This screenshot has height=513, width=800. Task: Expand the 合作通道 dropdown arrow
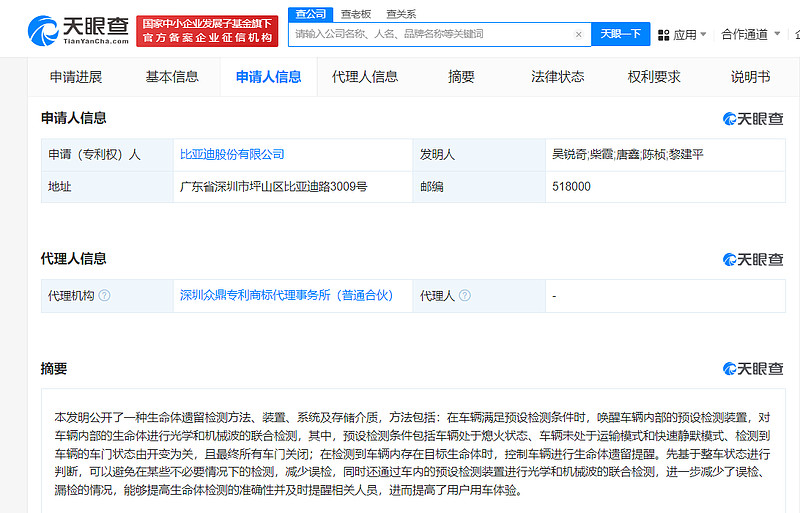pos(777,34)
